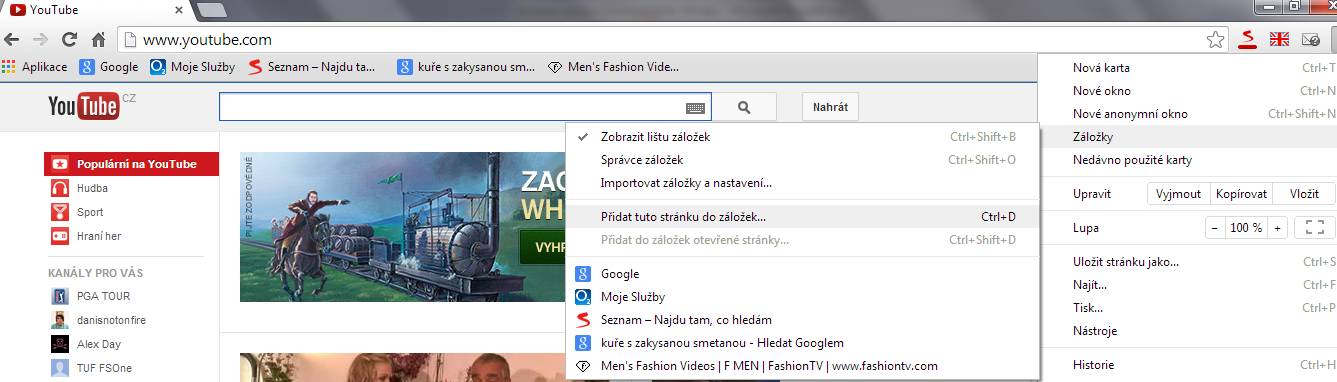Open Aplikace apps grid in bookmarks bar

click(x=34, y=67)
